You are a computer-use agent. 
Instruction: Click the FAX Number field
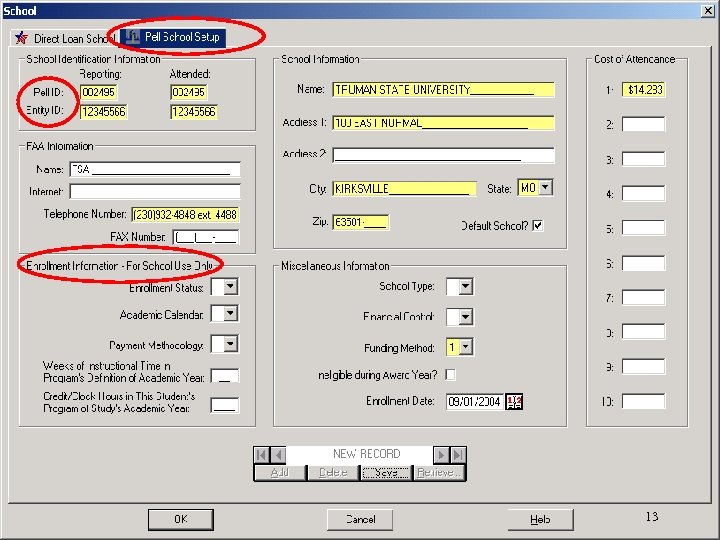point(206,237)
